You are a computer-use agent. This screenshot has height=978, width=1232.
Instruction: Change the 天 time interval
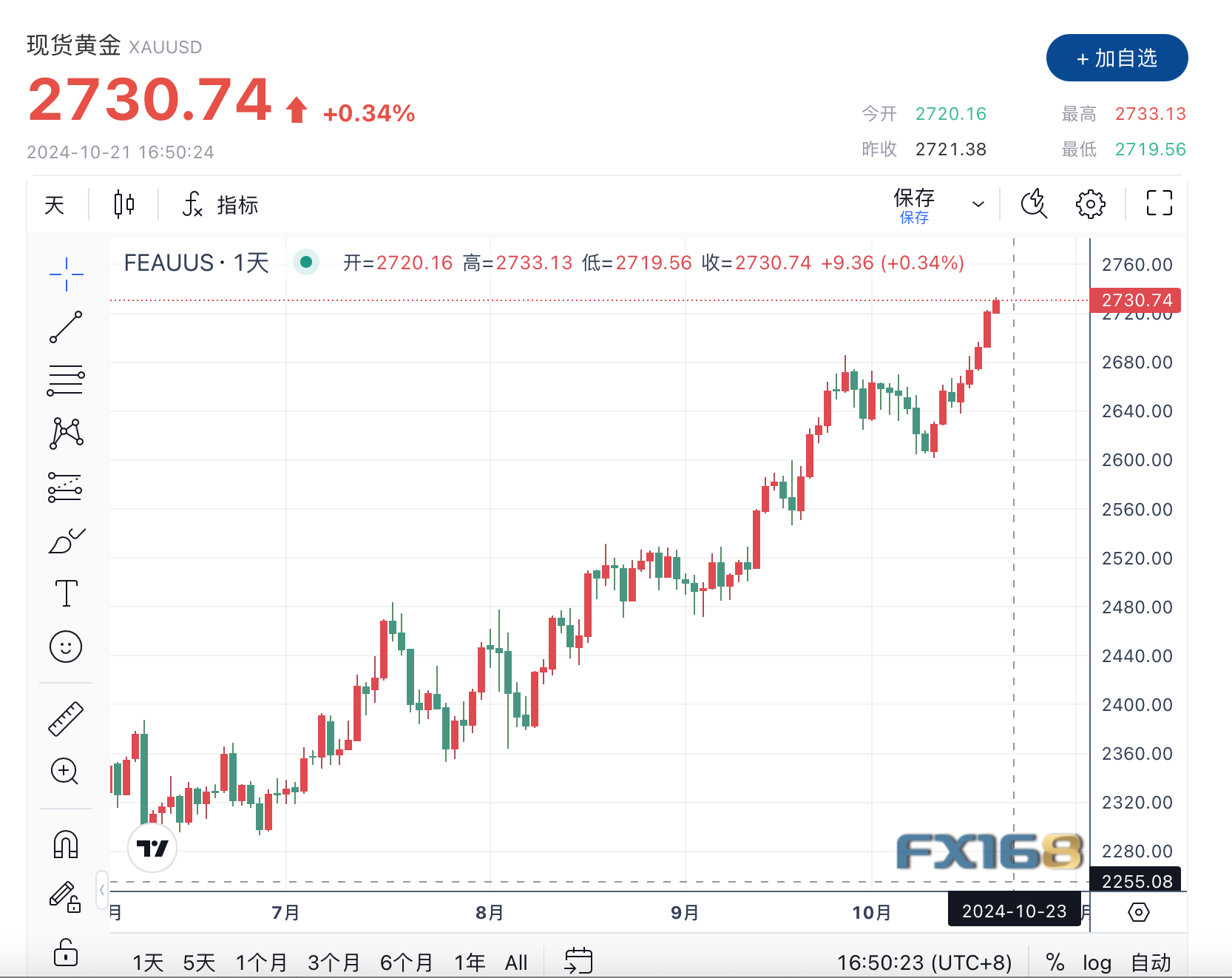pyautogui.click(x=55, y=205)
